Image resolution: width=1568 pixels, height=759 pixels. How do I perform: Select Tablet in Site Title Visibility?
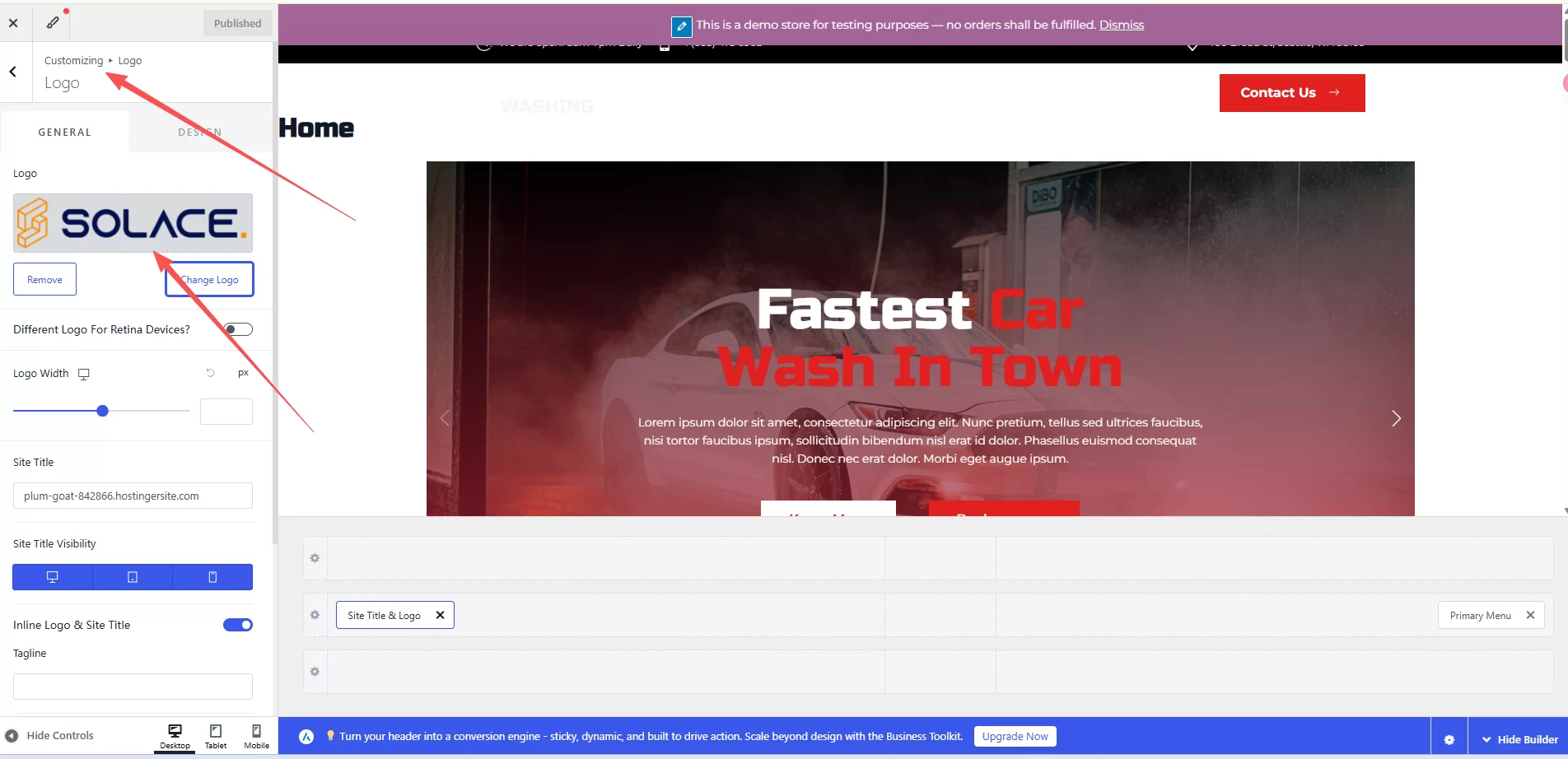pyautogui.click(x=133, y=577)
